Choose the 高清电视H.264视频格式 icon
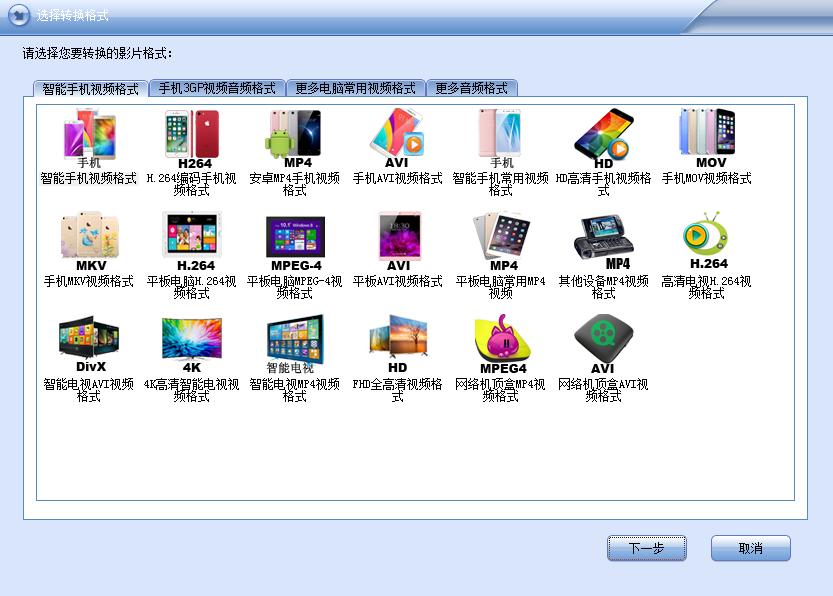 point(707,242)
